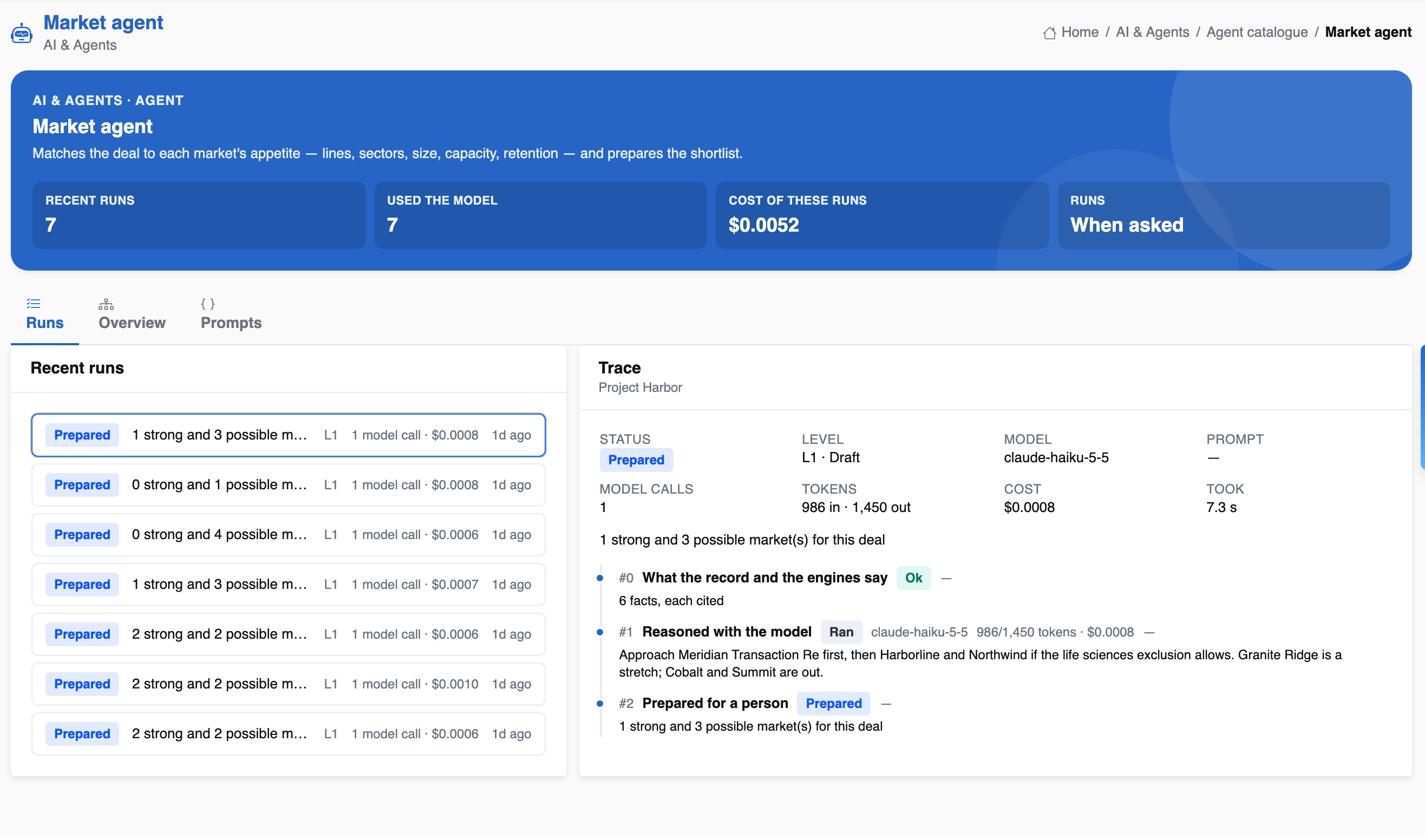Click the AI & Agents subtitle under the title
Viewport: 1425px width, 840px height.
click(x=80, y=45)
